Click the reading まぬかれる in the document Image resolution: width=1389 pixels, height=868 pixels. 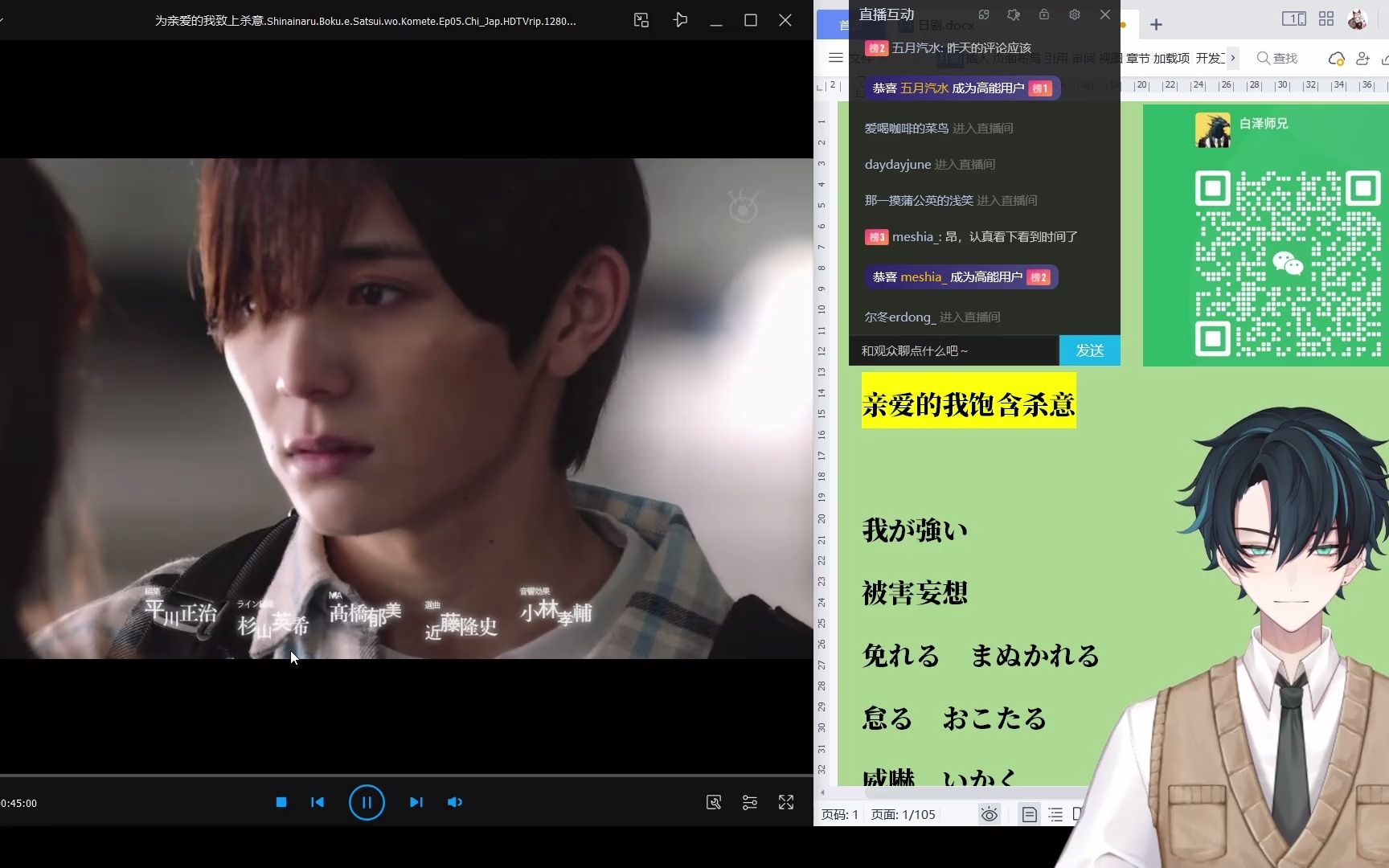click(1035, 656)
